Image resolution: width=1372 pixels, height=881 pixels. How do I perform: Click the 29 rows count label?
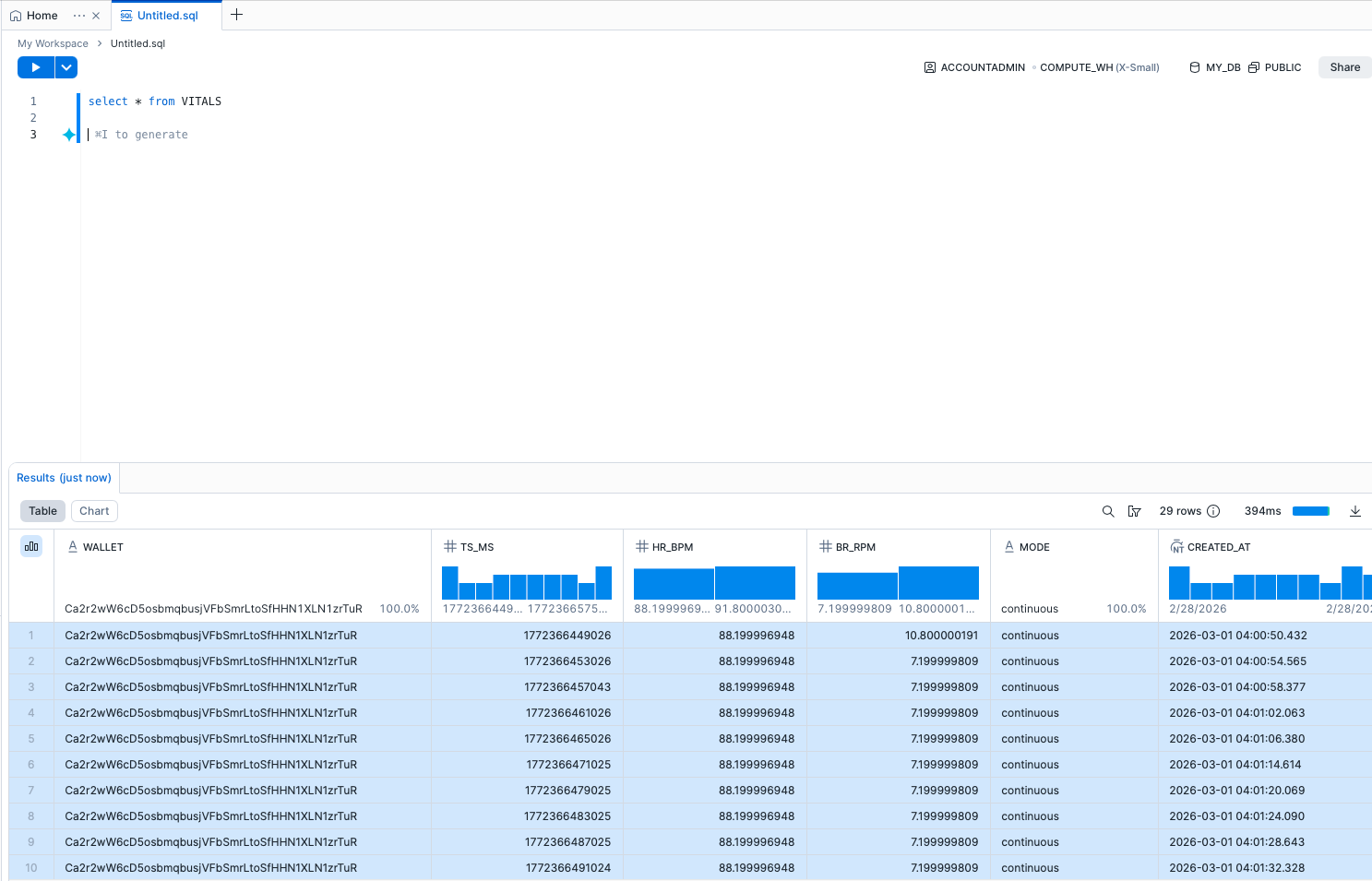tap(1180, 511)
